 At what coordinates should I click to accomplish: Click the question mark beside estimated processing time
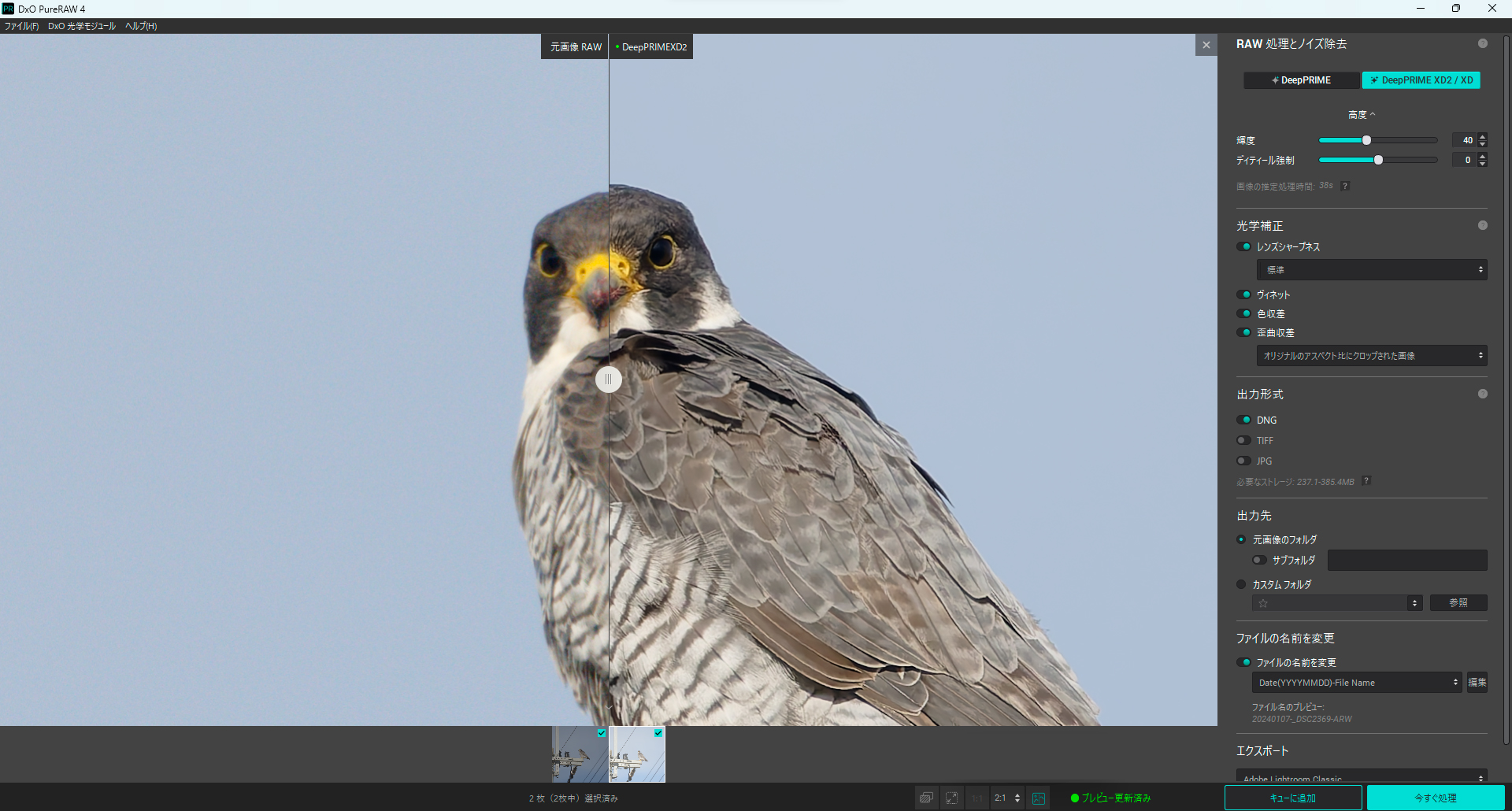[x=1345, y=187]
